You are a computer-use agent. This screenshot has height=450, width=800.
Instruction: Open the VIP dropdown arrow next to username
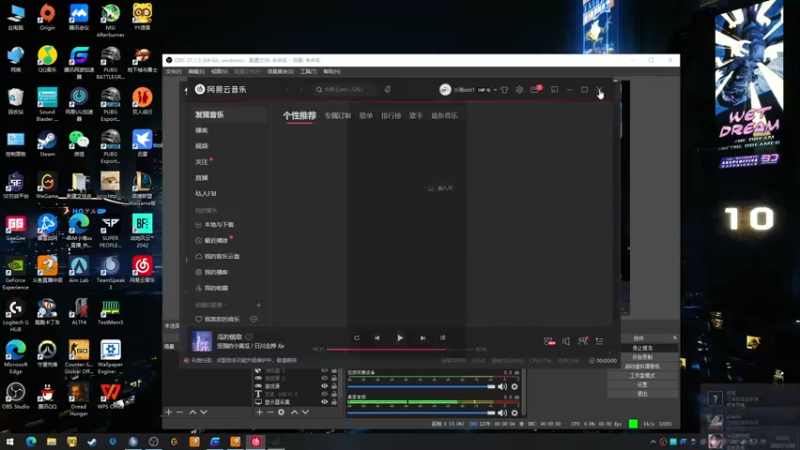tap(495, 90)
